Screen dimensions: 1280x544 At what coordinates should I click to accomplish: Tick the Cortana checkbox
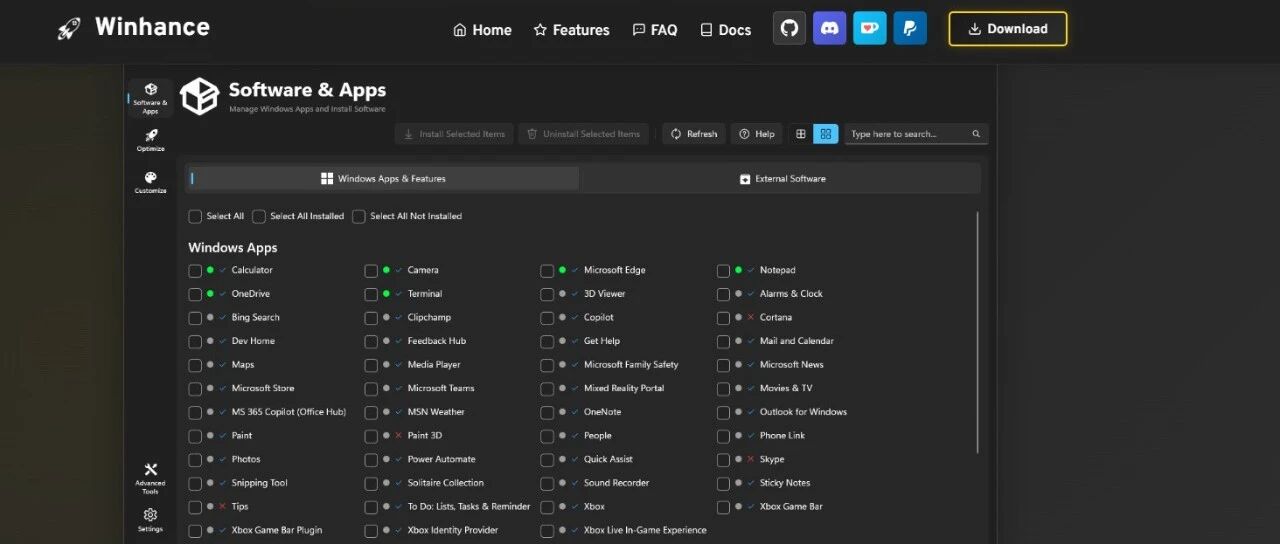click(723, 318)
